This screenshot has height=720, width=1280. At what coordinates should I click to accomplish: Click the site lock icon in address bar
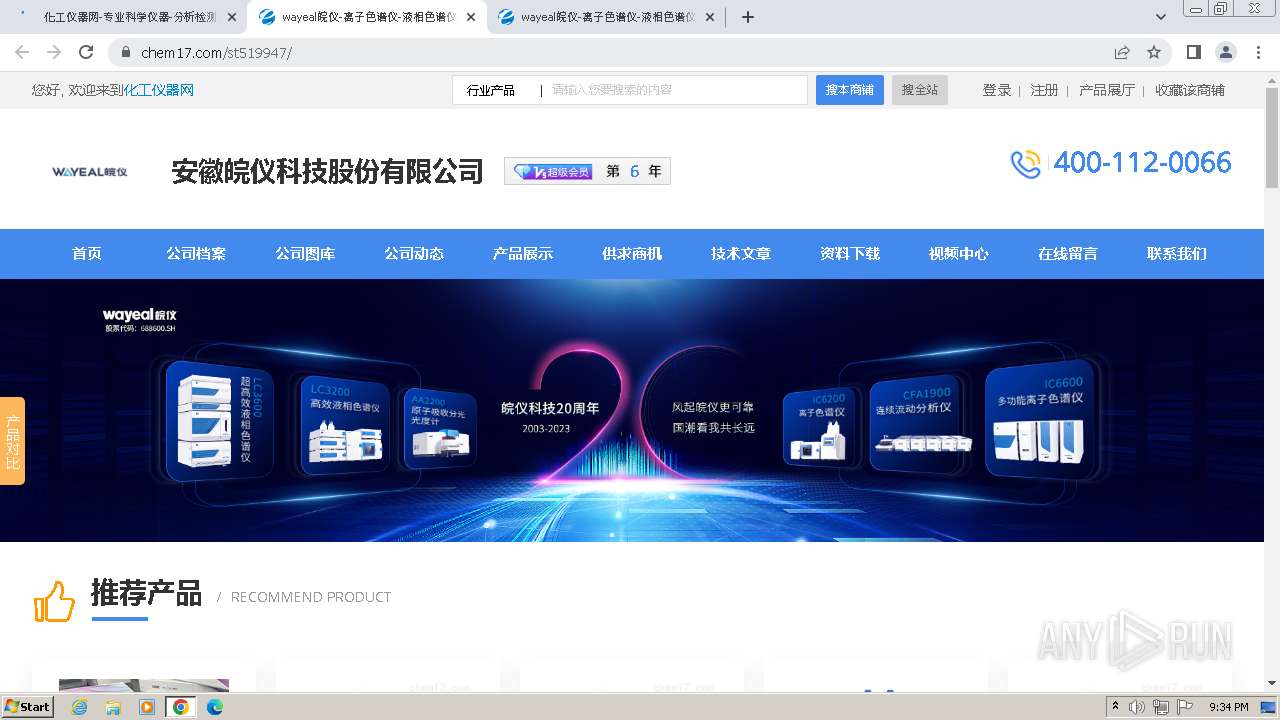pos(126,52)
